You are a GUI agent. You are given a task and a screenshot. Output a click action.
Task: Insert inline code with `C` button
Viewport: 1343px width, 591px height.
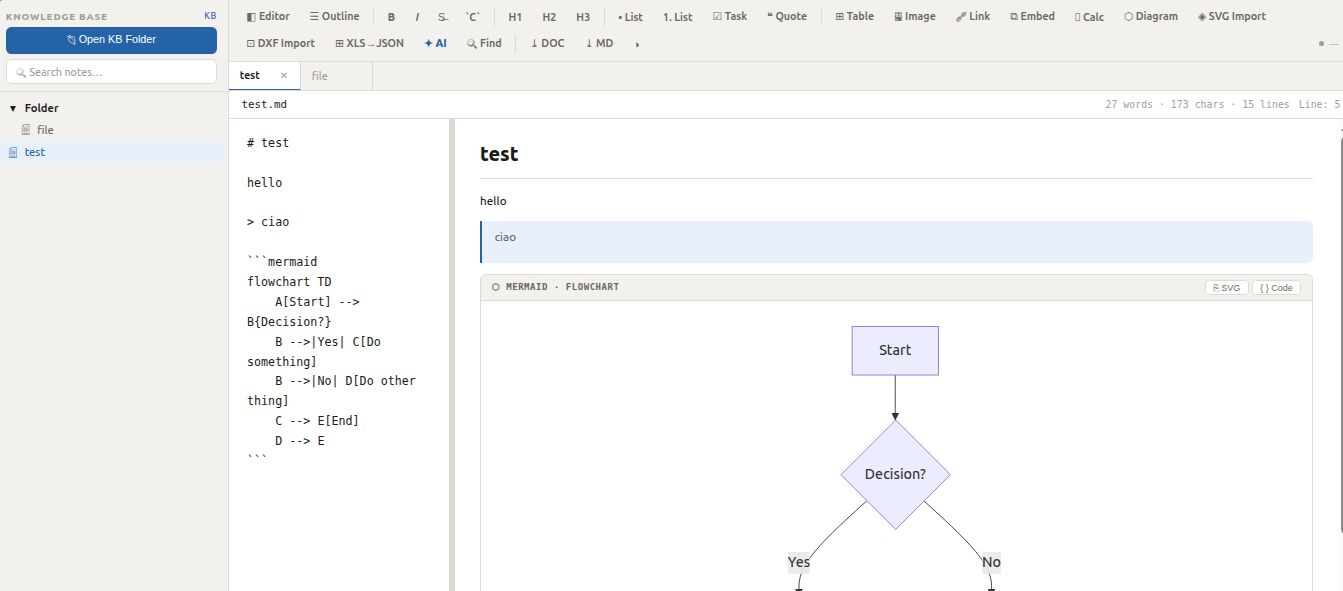[x=473, y=16]
